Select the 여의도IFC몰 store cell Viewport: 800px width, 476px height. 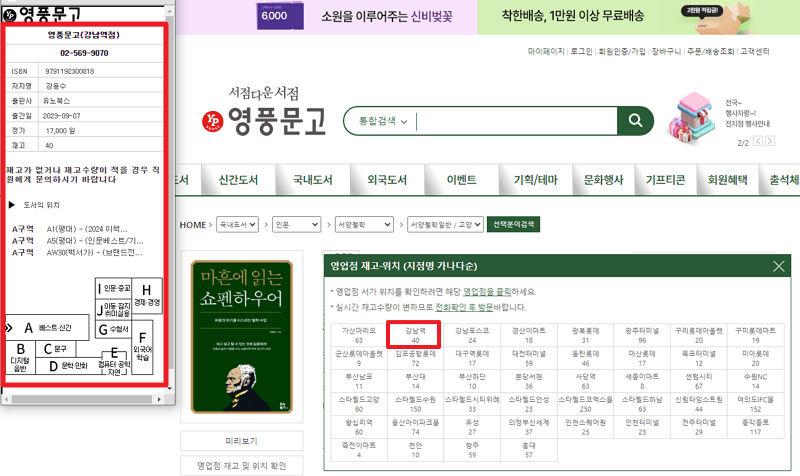[755, 404]
